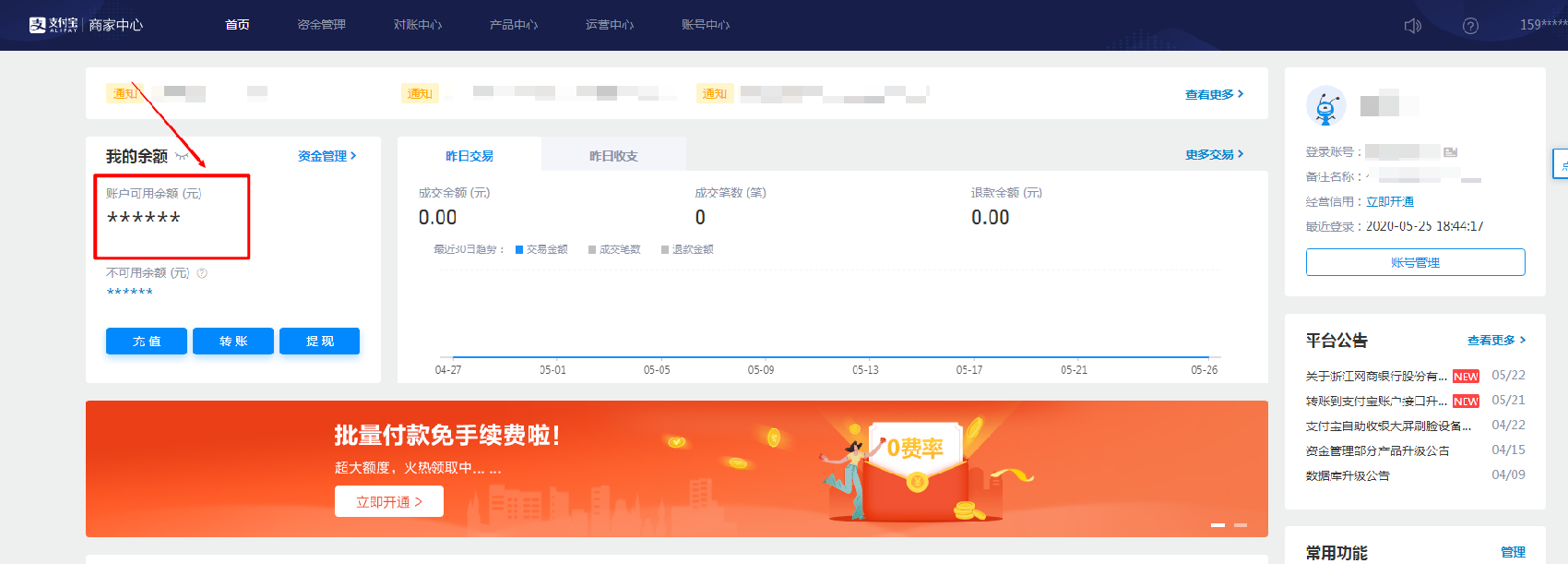The width and height of the screenshot is (1568, 564).
Task: Click the Alipay 商家中心 logo
Action: [x=86, y=25]
